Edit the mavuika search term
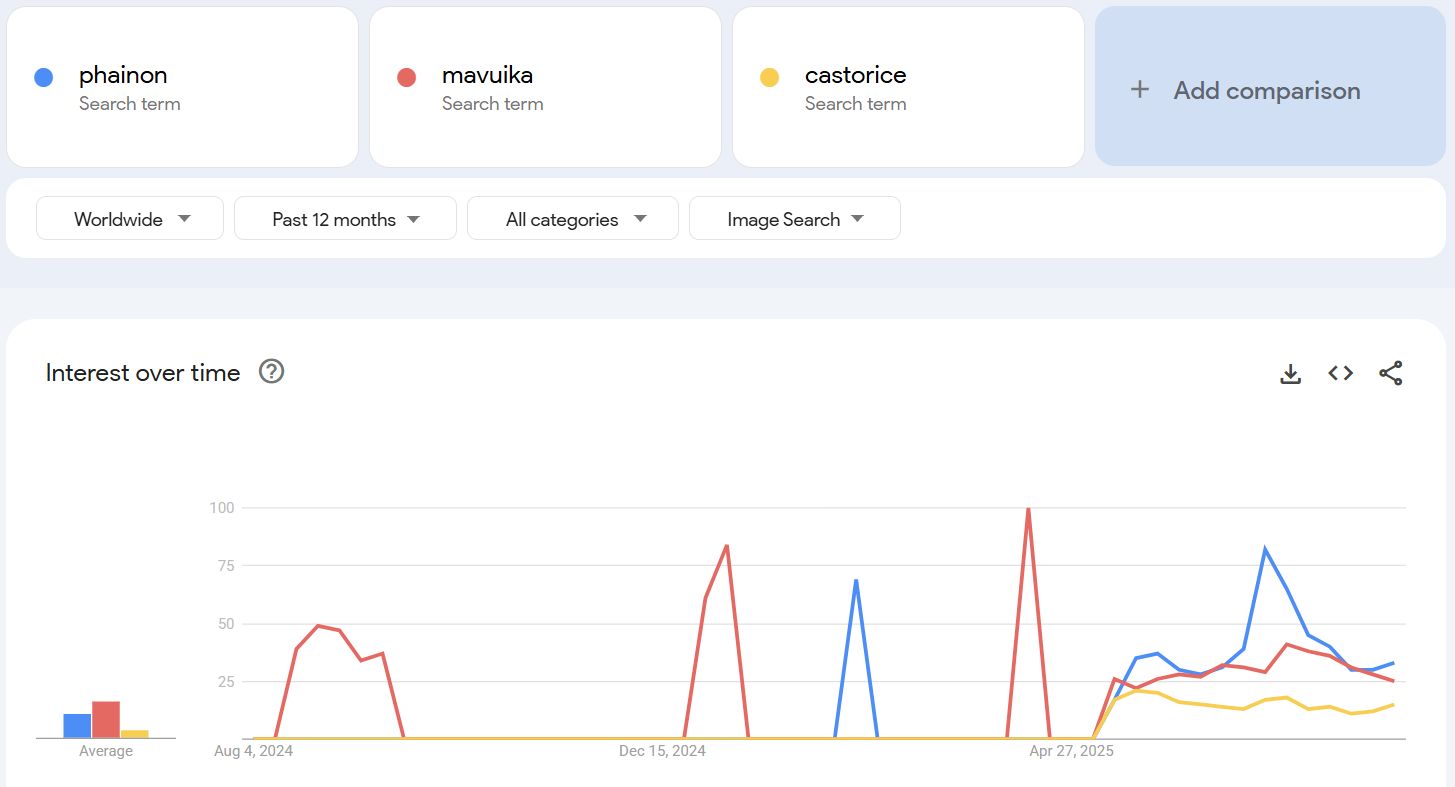The image size is (1455, 787). coord(545,87)
